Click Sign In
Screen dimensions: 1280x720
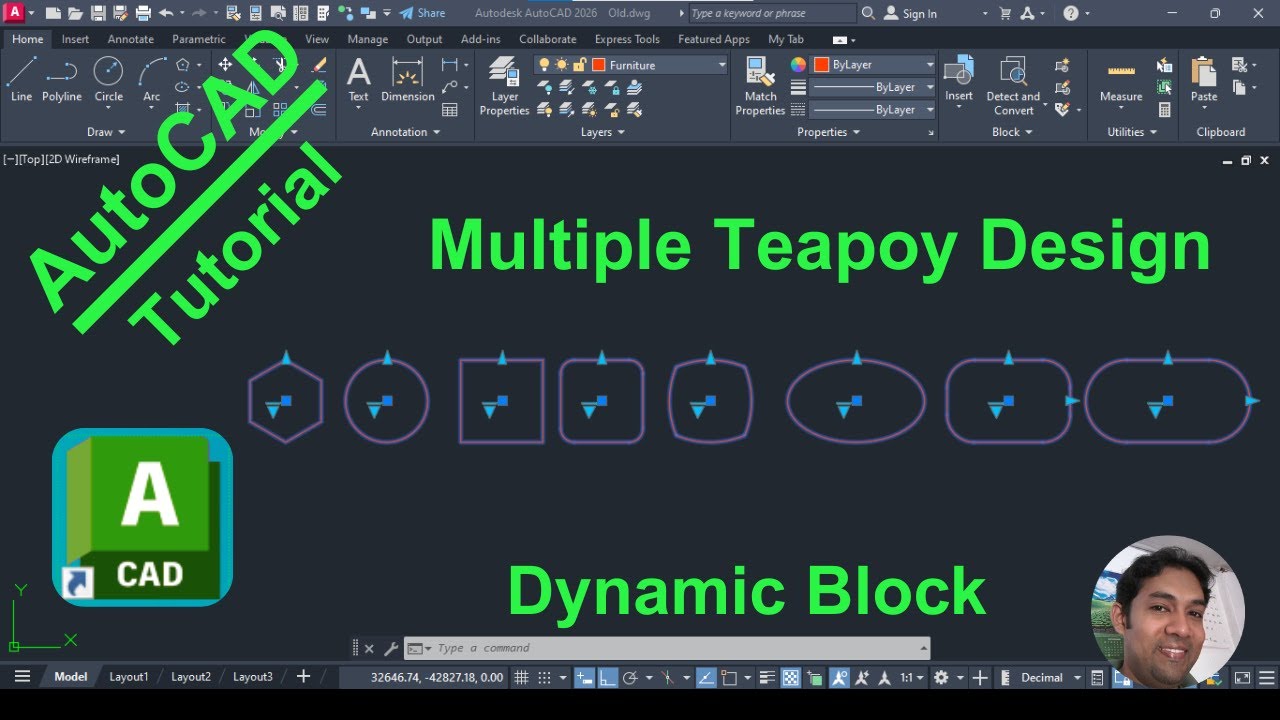tap(910, 13)
